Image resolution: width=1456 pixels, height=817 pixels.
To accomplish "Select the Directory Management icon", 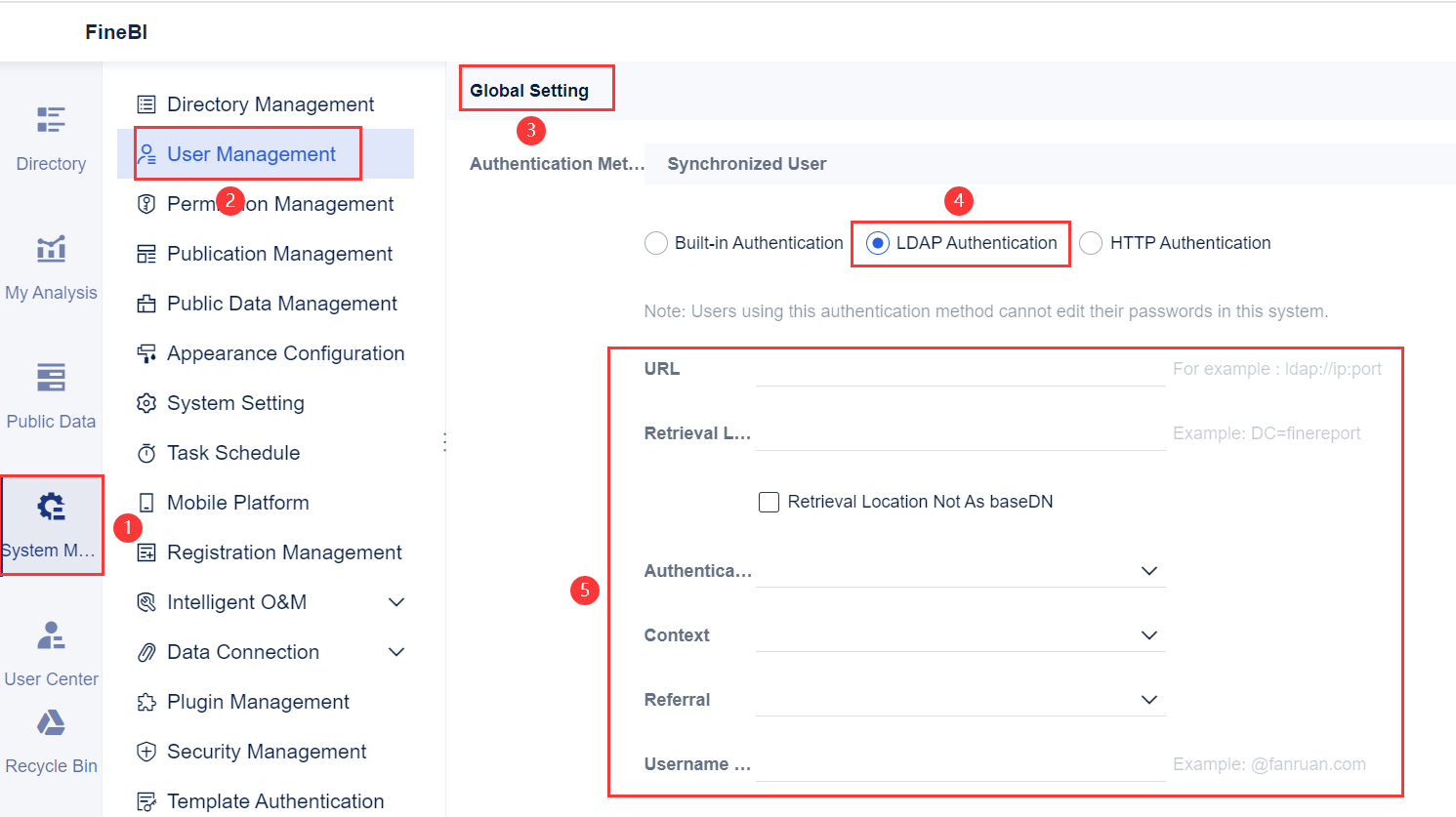I will click(x=147, y=103).
